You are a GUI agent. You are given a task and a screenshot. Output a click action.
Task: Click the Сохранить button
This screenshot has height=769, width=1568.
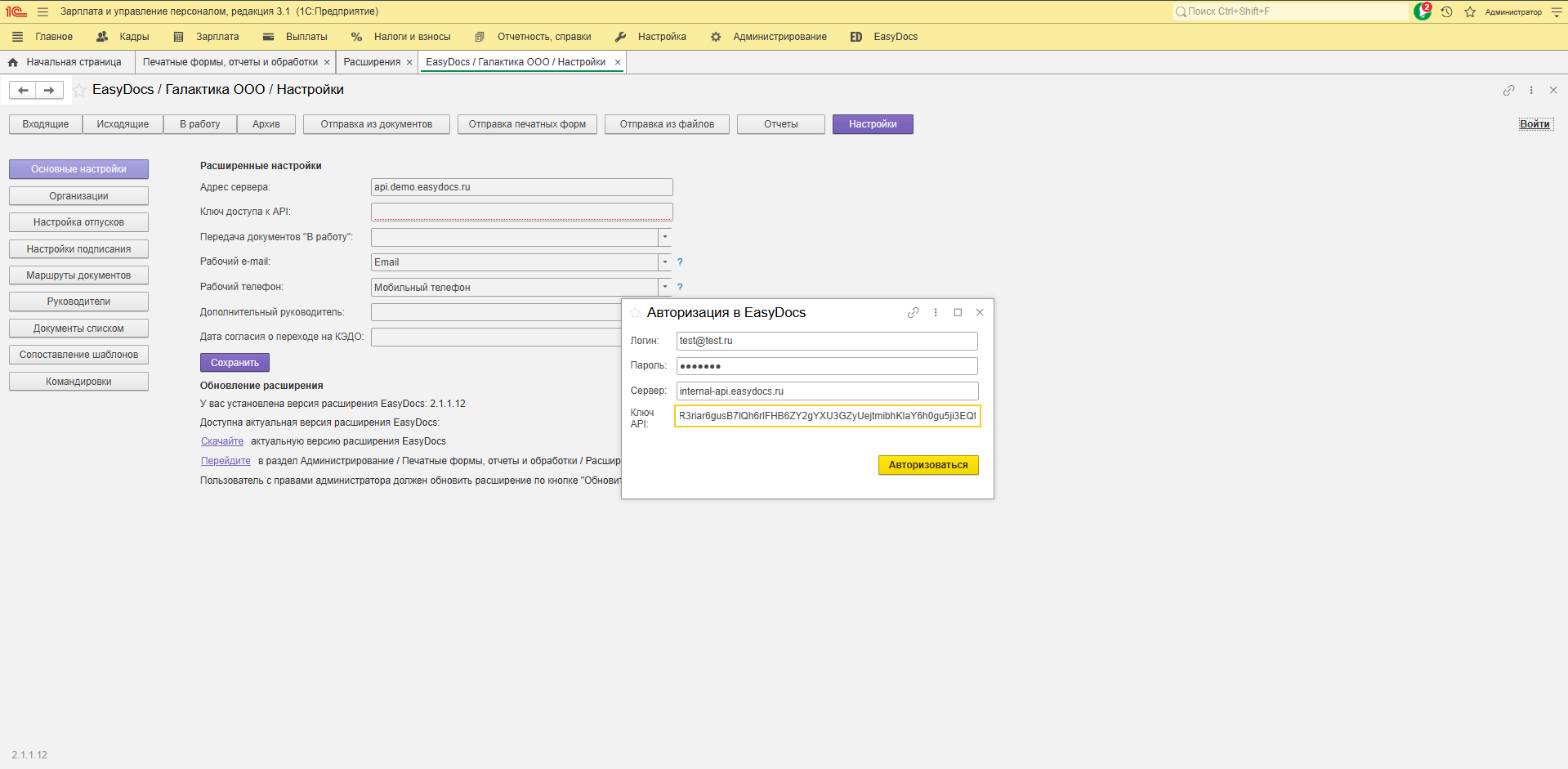[235, 363]
